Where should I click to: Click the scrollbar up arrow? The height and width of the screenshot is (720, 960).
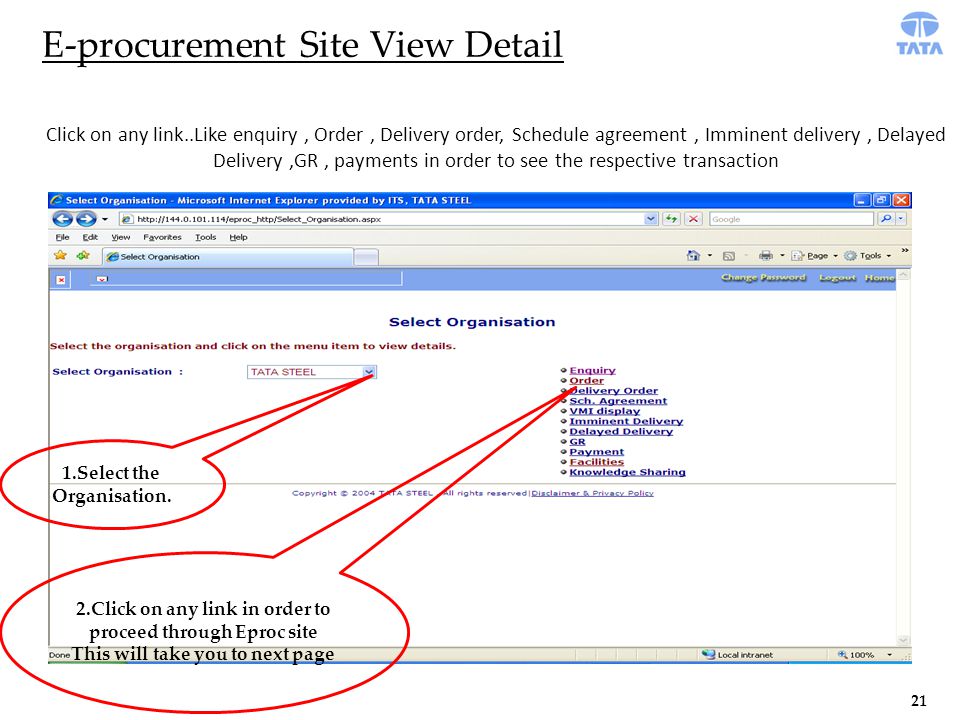coord(903,276)
